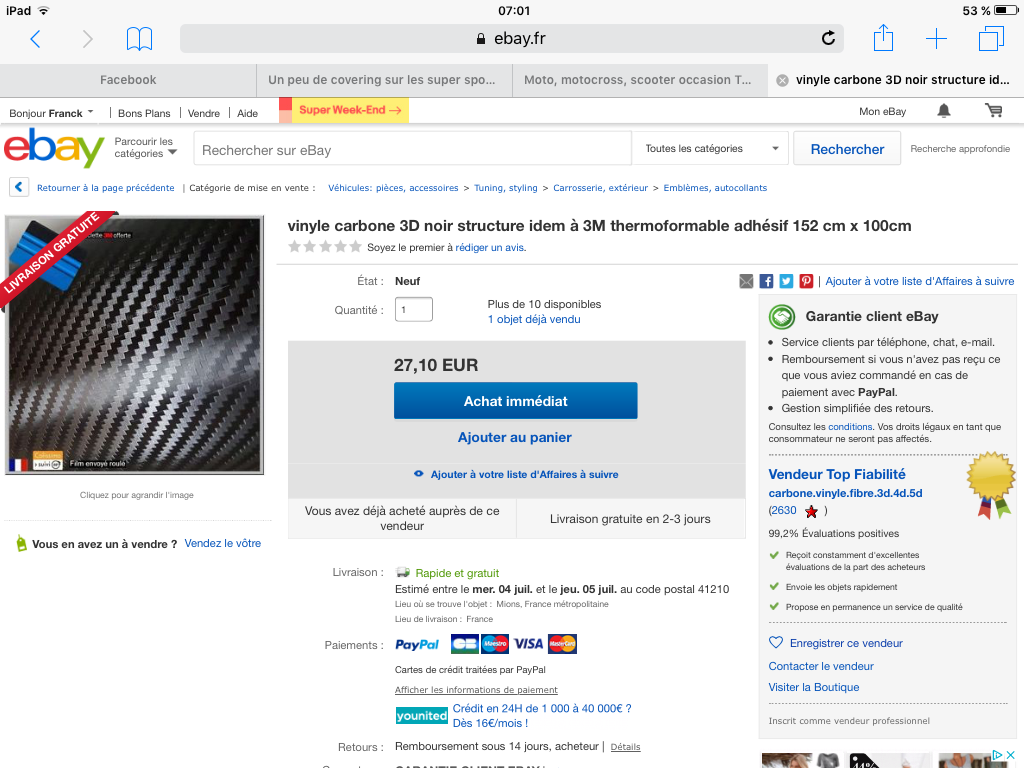Open the Bons Plans menu item

144,113
